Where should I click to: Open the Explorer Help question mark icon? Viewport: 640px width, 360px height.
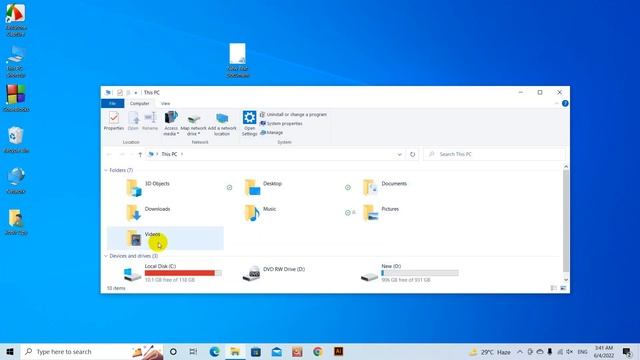coord(565,104)
